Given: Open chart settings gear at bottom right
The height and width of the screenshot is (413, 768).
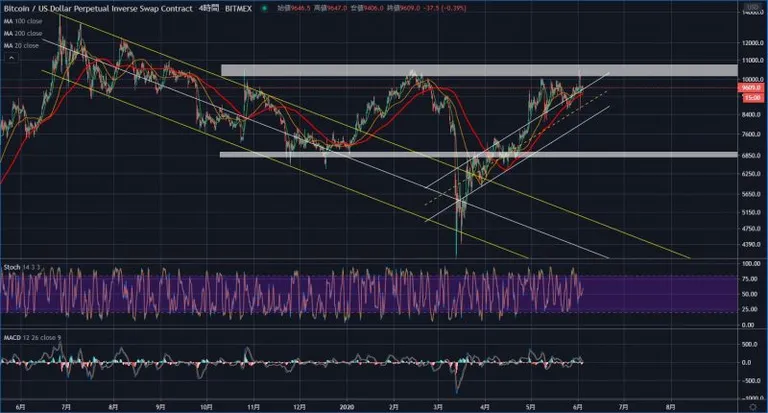Looking at the screenshot, I should (753, 407).
